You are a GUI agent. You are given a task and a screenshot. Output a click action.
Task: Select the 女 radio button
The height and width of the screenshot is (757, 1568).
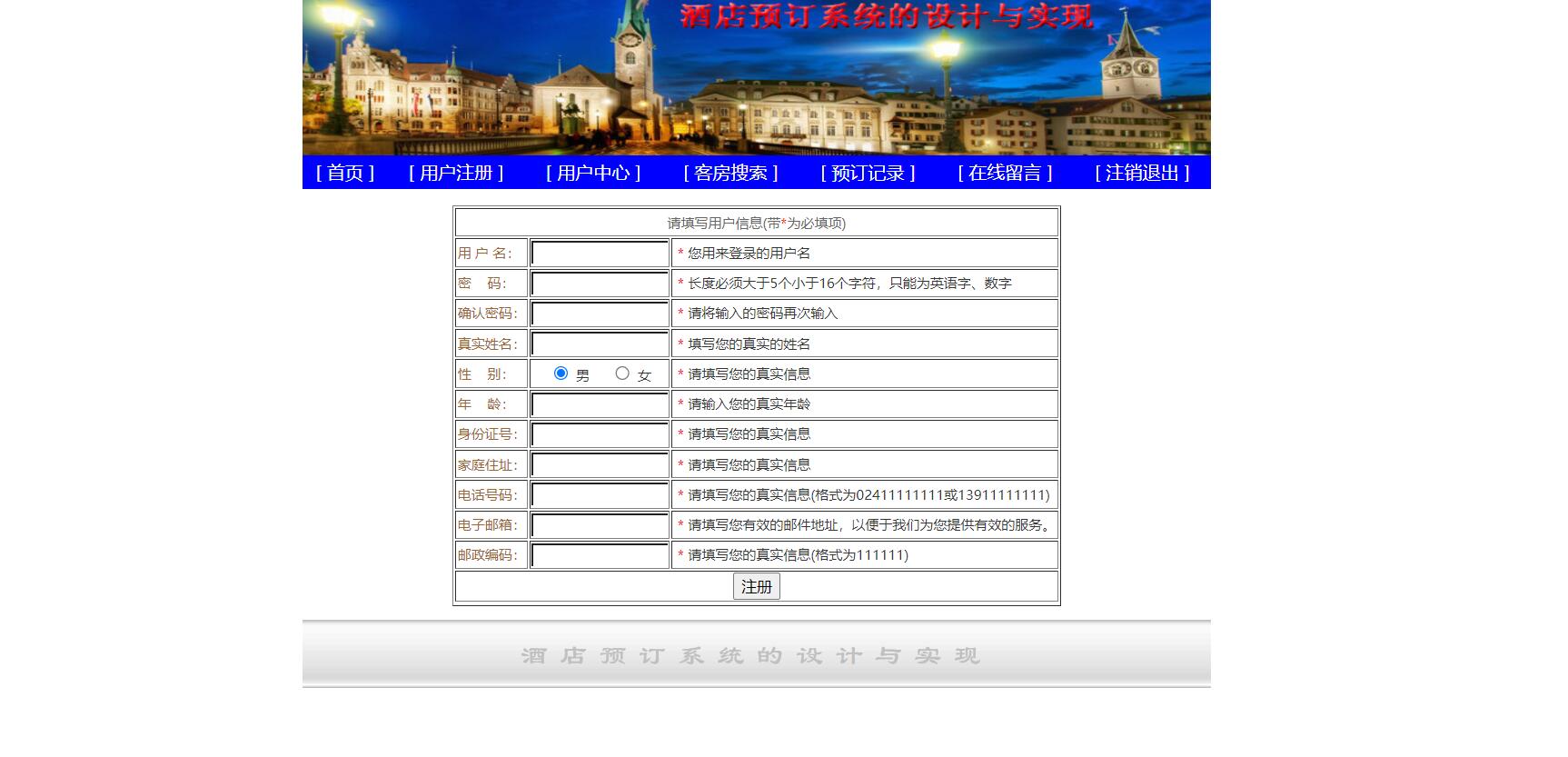click(622, 374)
